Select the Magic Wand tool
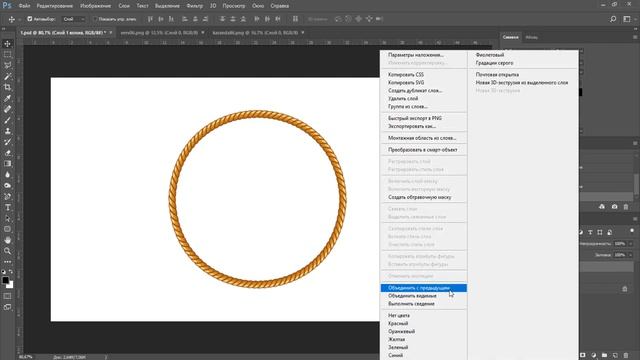Viewport: 640px width, 360px height. pyautogui.click(x=7, y=76)
